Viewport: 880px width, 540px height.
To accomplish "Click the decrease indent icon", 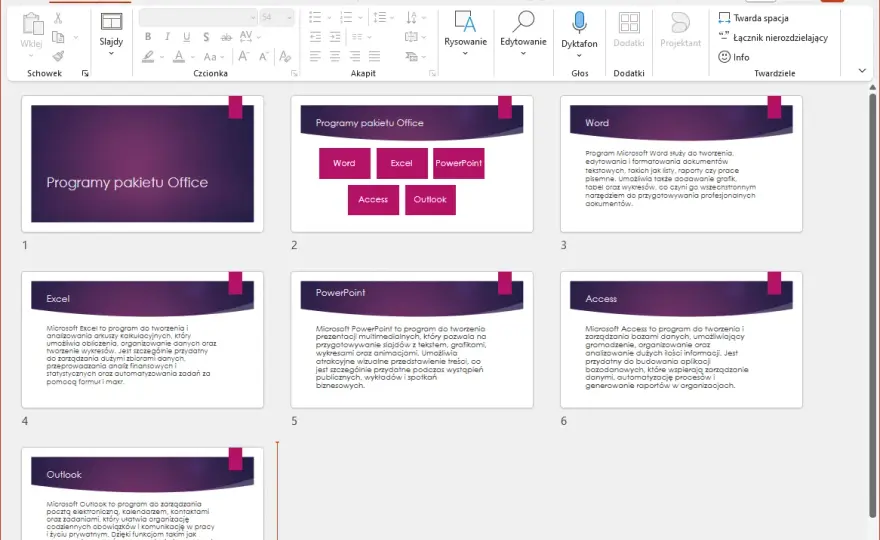I will coord(315,37).
